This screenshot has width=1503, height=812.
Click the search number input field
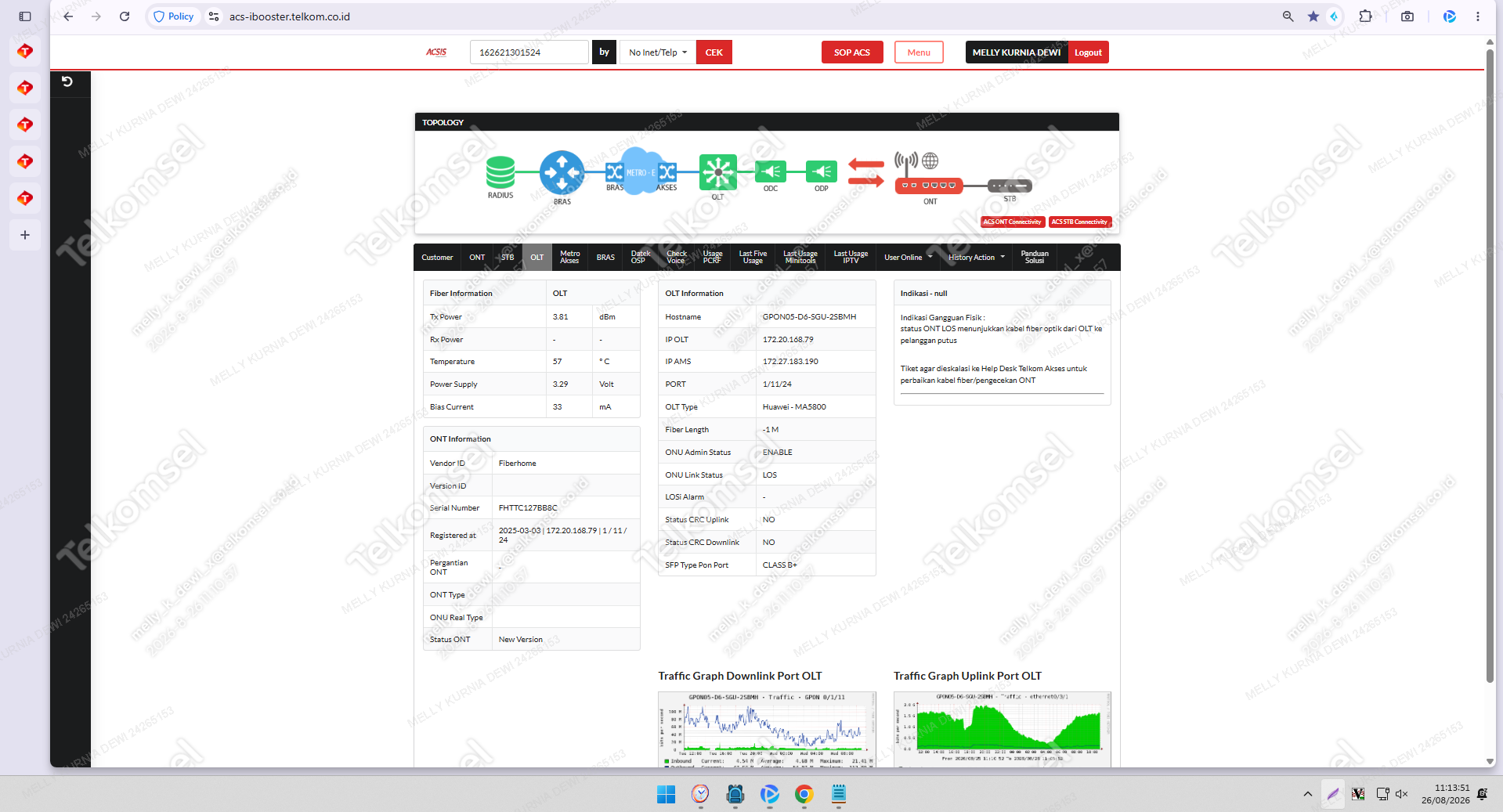(x=529, y=52)
